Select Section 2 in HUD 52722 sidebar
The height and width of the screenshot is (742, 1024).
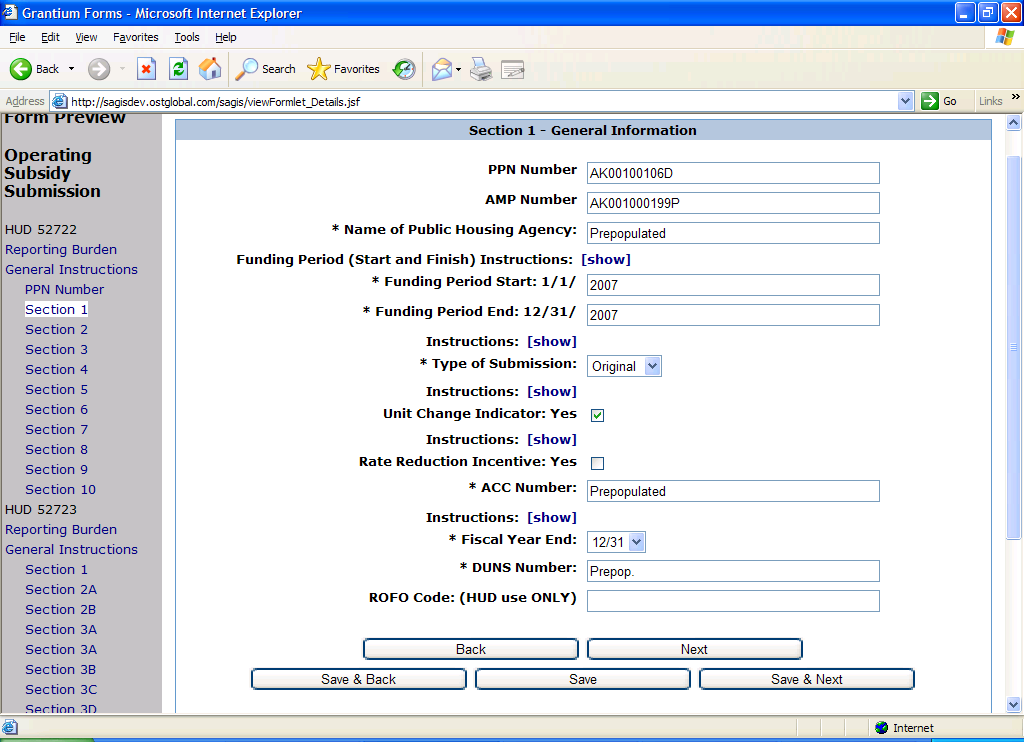click(x=56, y=329)
